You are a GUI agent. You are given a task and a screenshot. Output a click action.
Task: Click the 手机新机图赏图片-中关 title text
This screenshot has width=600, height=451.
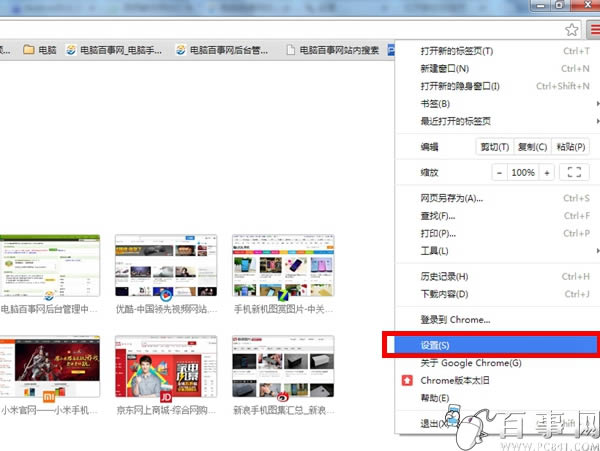point(284,309)
